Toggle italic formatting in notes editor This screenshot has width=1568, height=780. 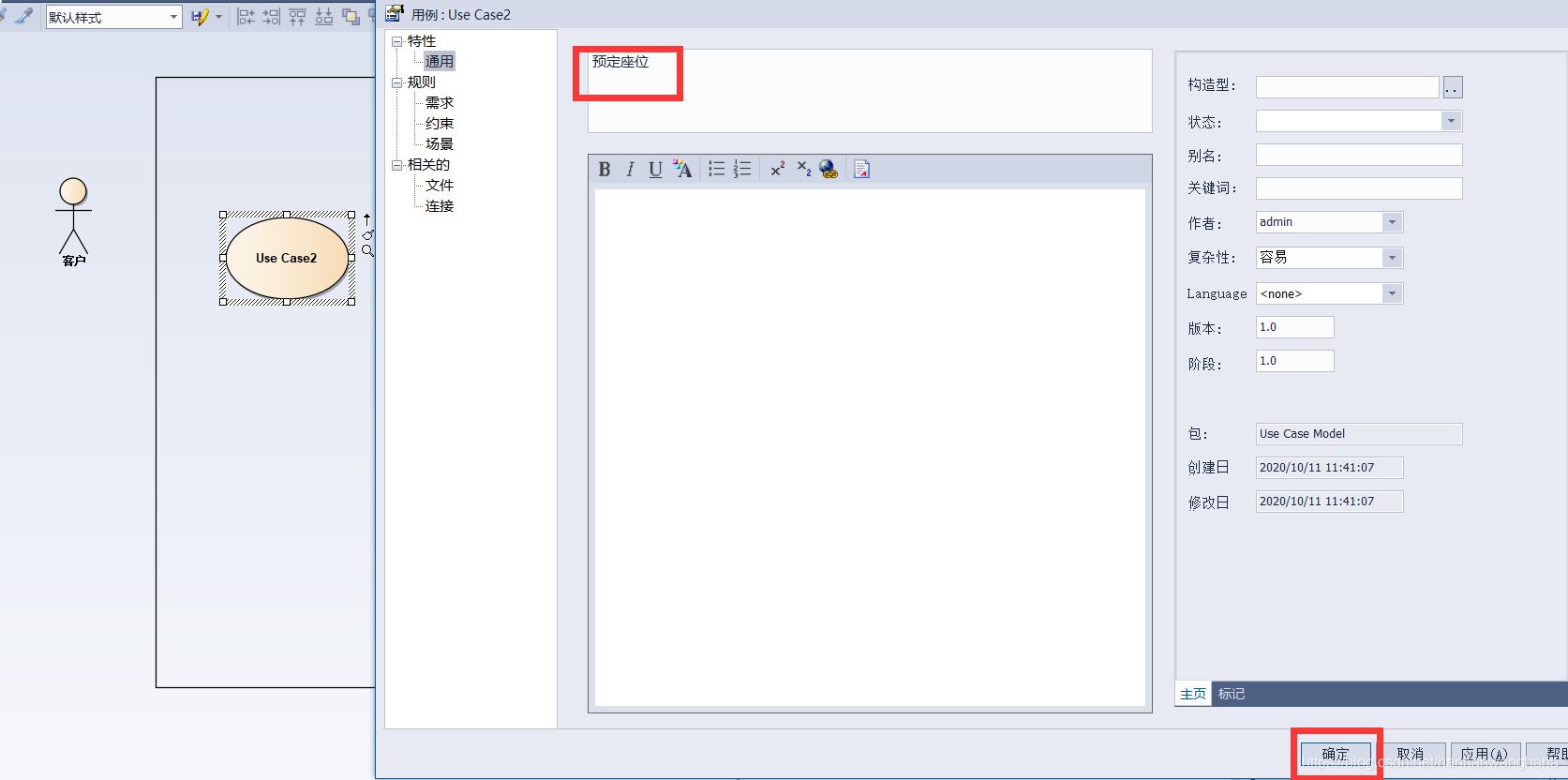tap(630, 169)
